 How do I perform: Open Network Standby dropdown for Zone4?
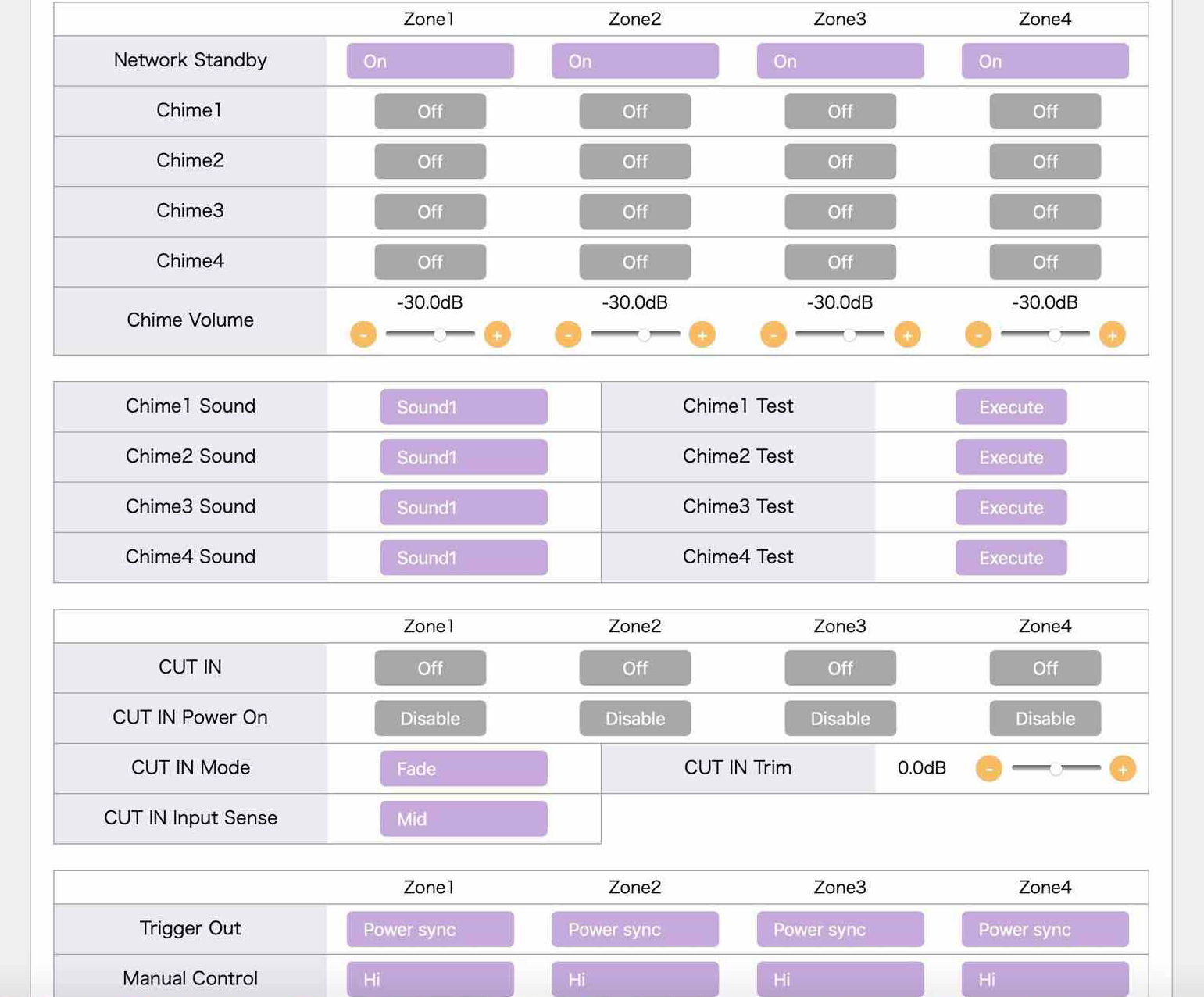[x=1045, y=61]
